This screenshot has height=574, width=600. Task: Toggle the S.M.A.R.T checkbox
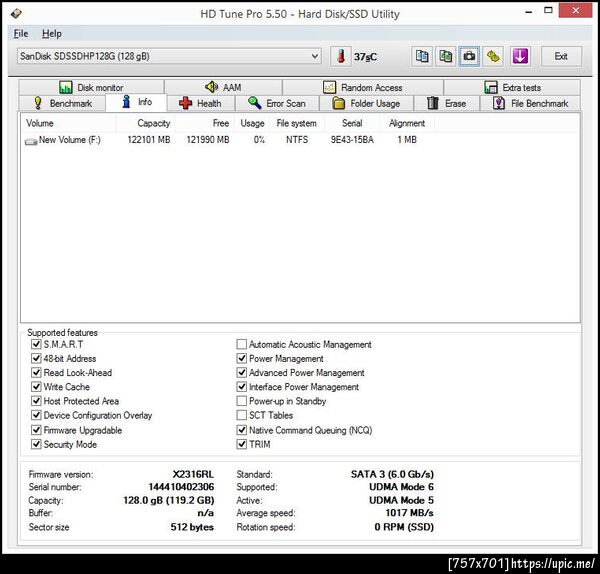tap(36, 344)
